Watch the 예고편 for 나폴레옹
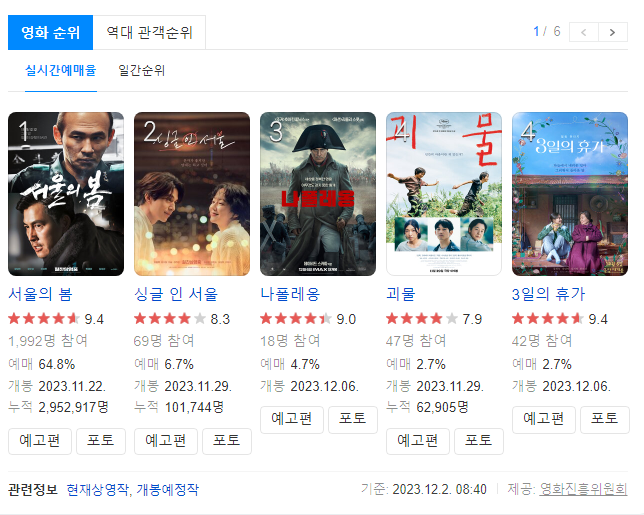The image size is (644, 515). coord(292,419)
